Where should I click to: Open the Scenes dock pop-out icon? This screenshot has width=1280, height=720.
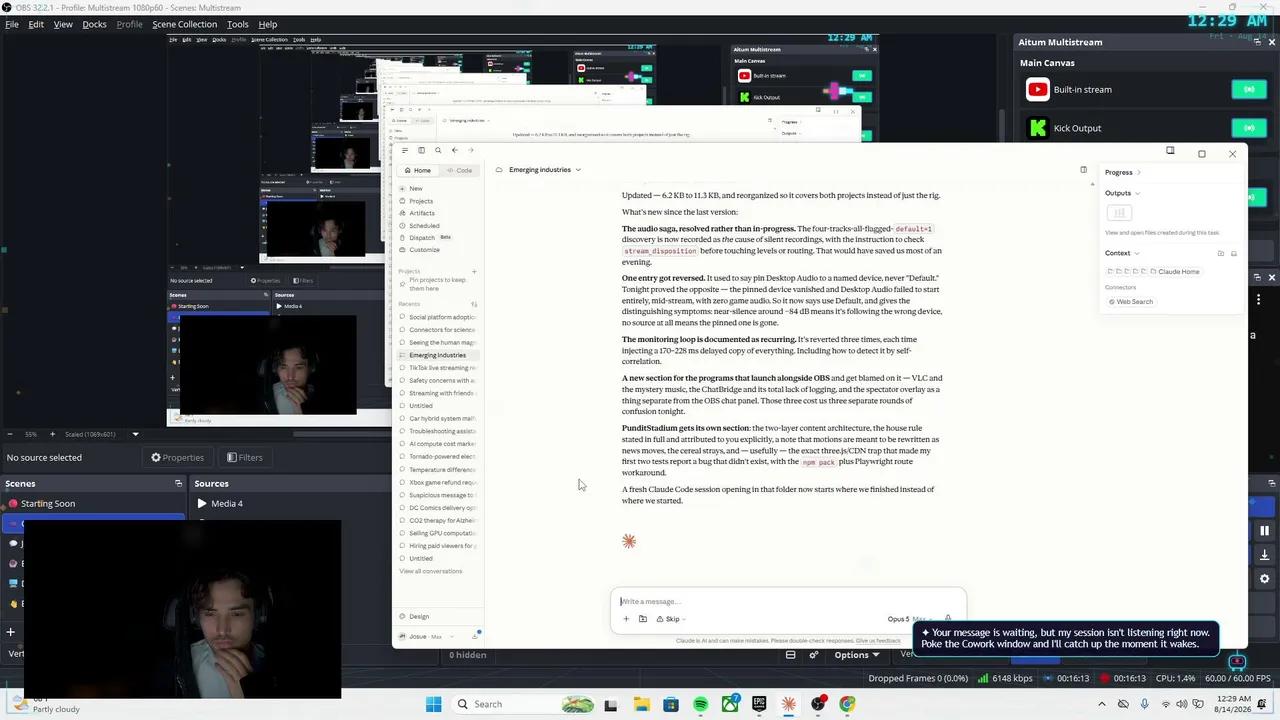coord(178,484)
